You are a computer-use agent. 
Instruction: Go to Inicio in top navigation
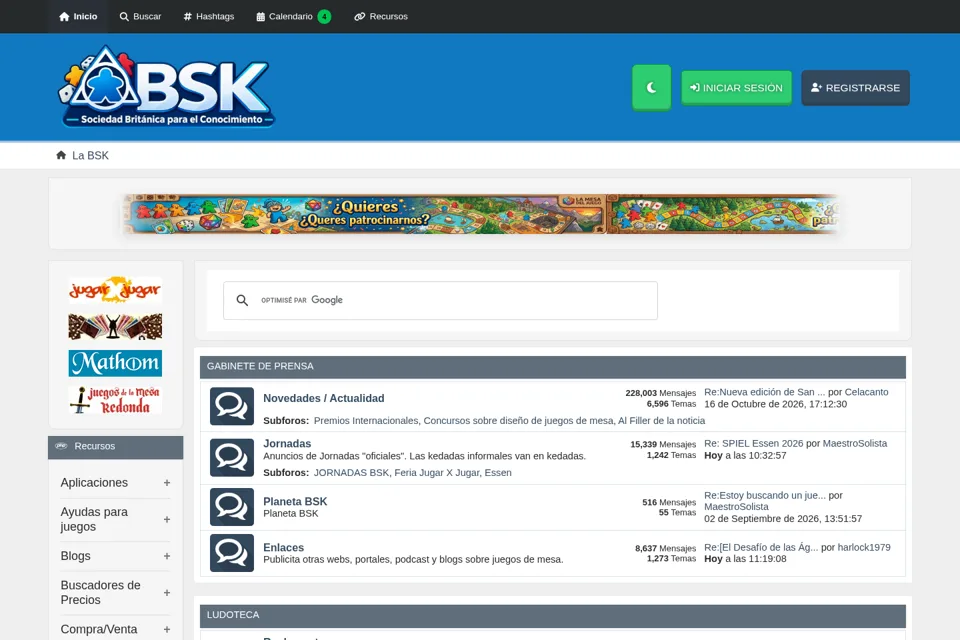coord(78,17)
